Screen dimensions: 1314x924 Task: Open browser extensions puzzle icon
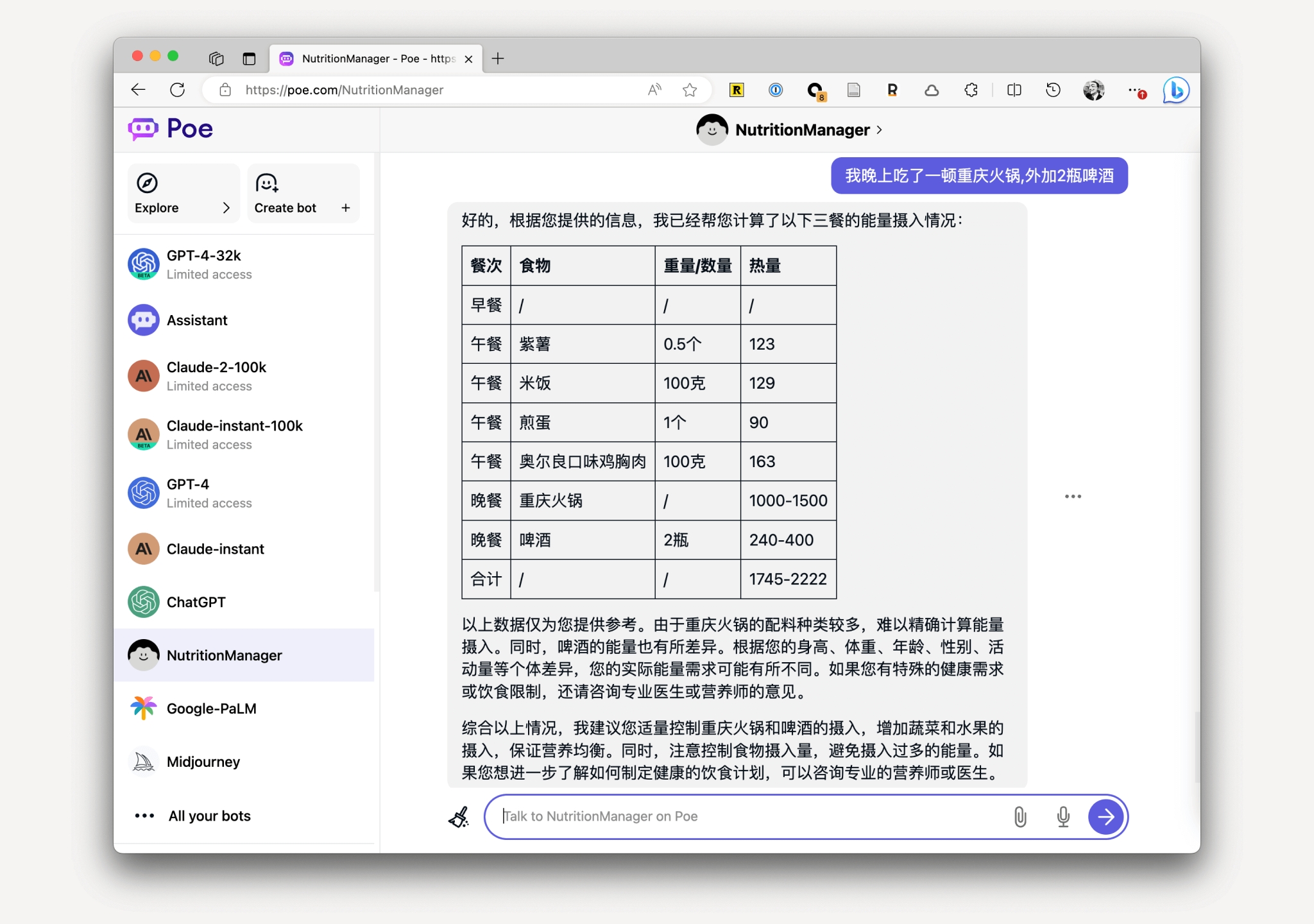971,90
